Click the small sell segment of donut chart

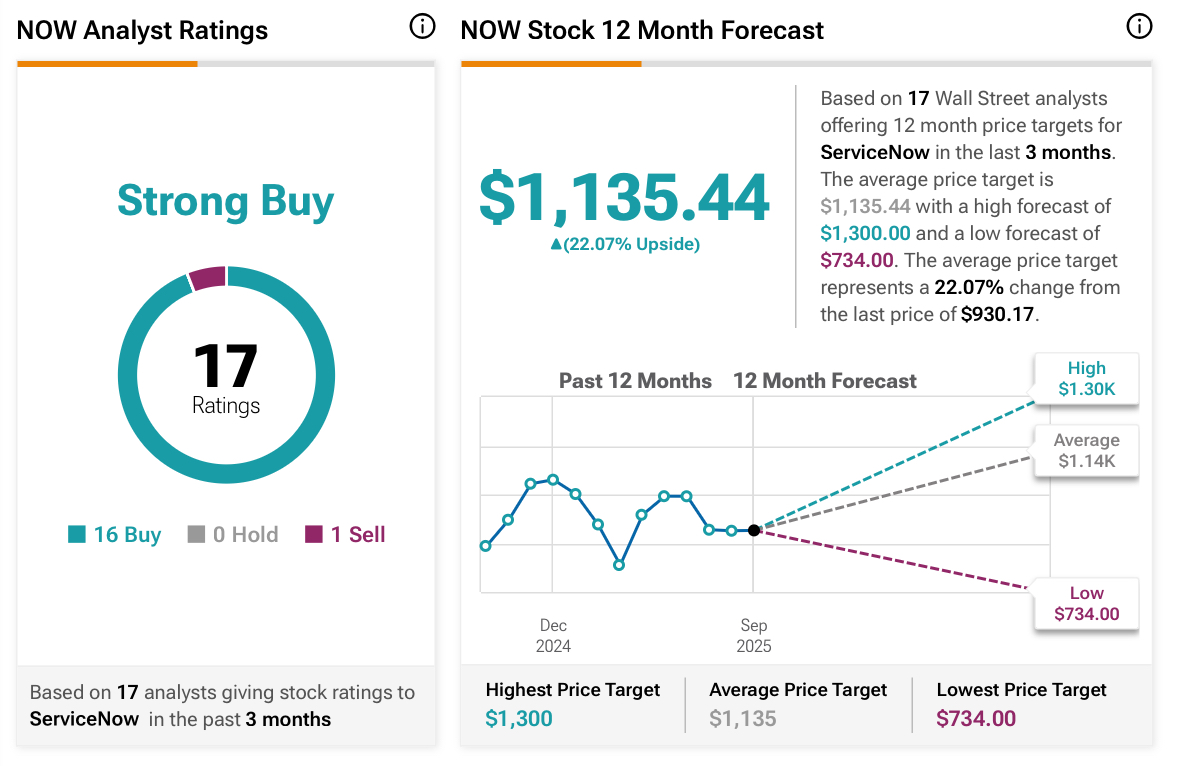[x=208, y=278]
